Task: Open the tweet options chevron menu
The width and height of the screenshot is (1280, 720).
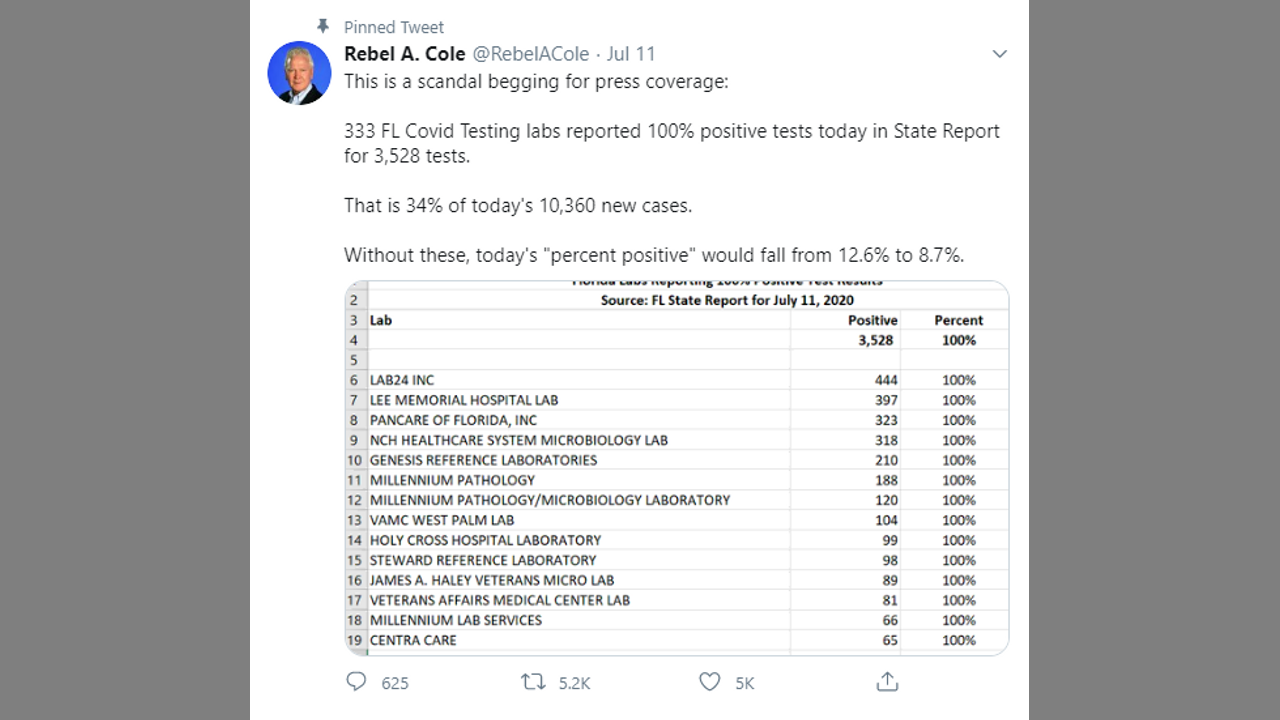Action: (999, 54)
